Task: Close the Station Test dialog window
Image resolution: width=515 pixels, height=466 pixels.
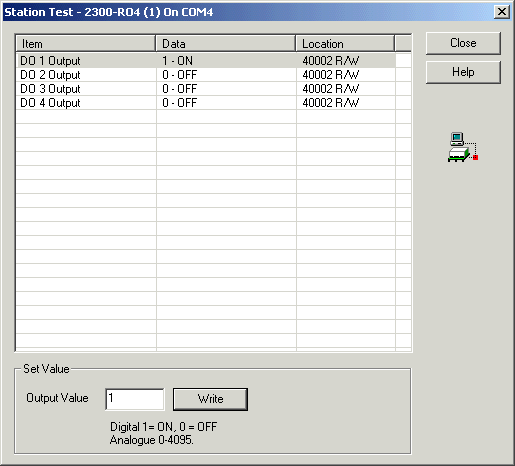Action: (502, 12)
